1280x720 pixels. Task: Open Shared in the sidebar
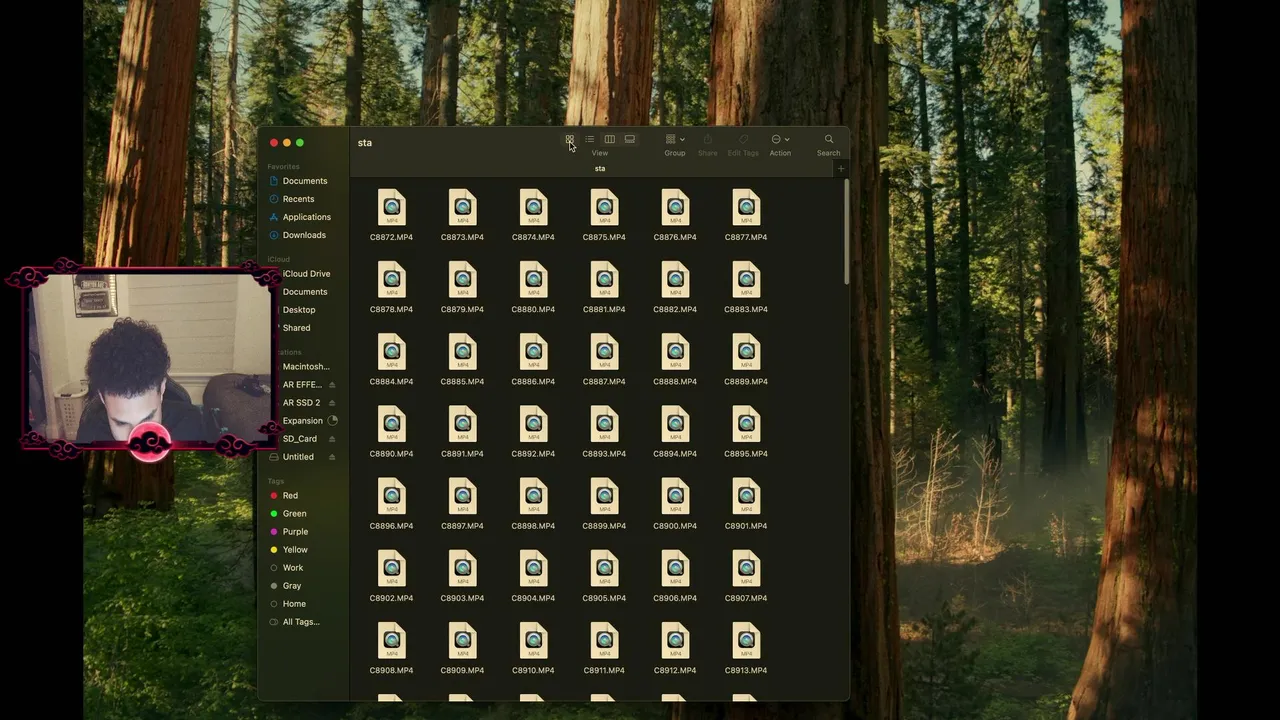[x=296, y=328]
